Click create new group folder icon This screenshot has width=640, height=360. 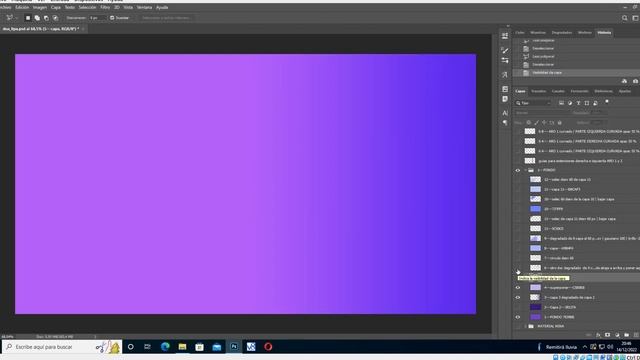tap(627, 335)
